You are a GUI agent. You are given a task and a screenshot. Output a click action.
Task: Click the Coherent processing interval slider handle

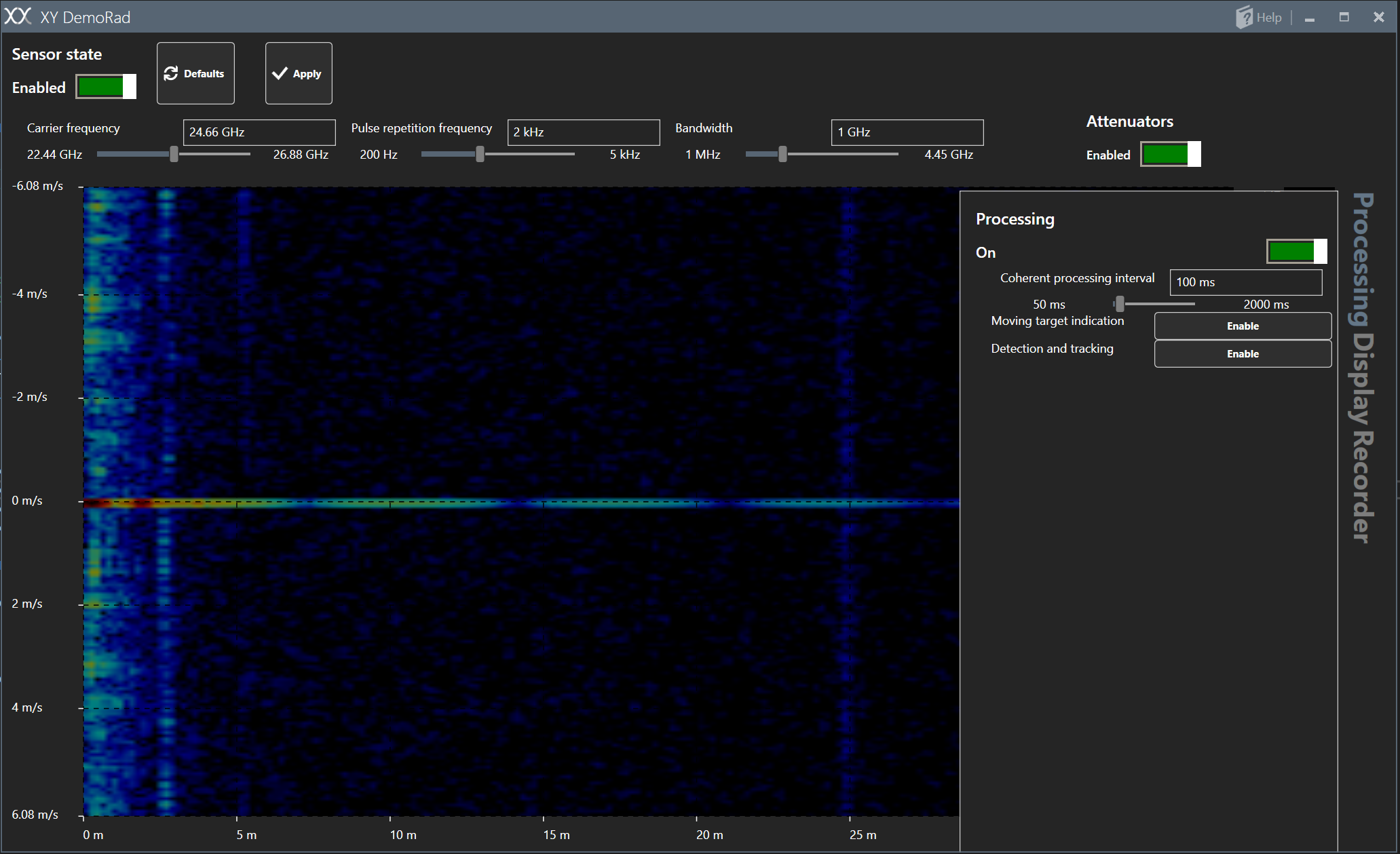[x=1120, y=304]
